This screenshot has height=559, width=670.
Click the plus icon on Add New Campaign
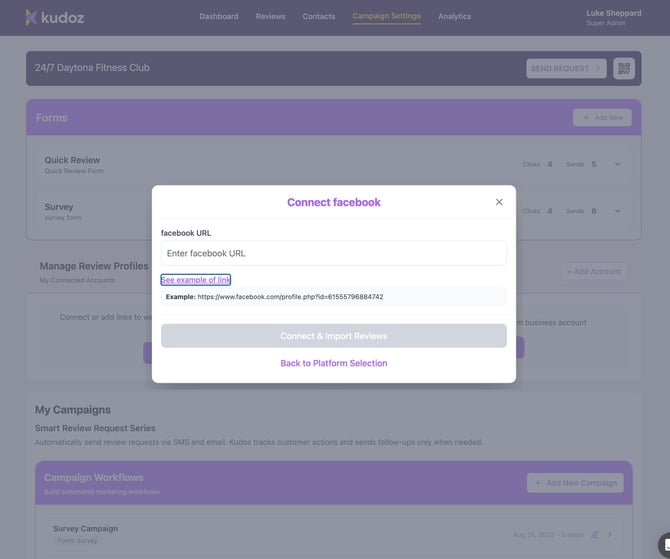tap(538, 483)
